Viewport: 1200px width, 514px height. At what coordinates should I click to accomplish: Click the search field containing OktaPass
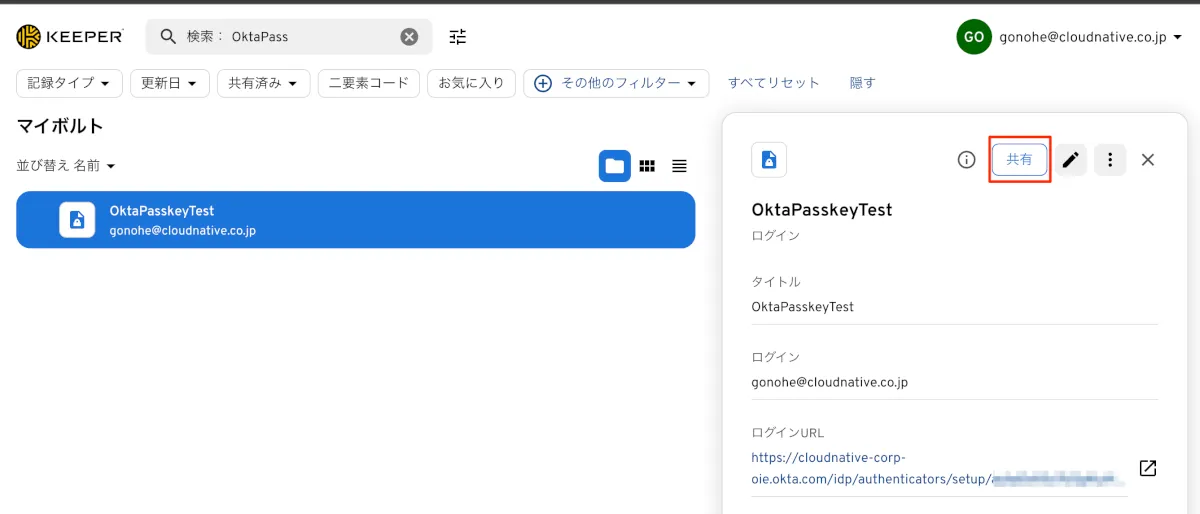[289, 37]
